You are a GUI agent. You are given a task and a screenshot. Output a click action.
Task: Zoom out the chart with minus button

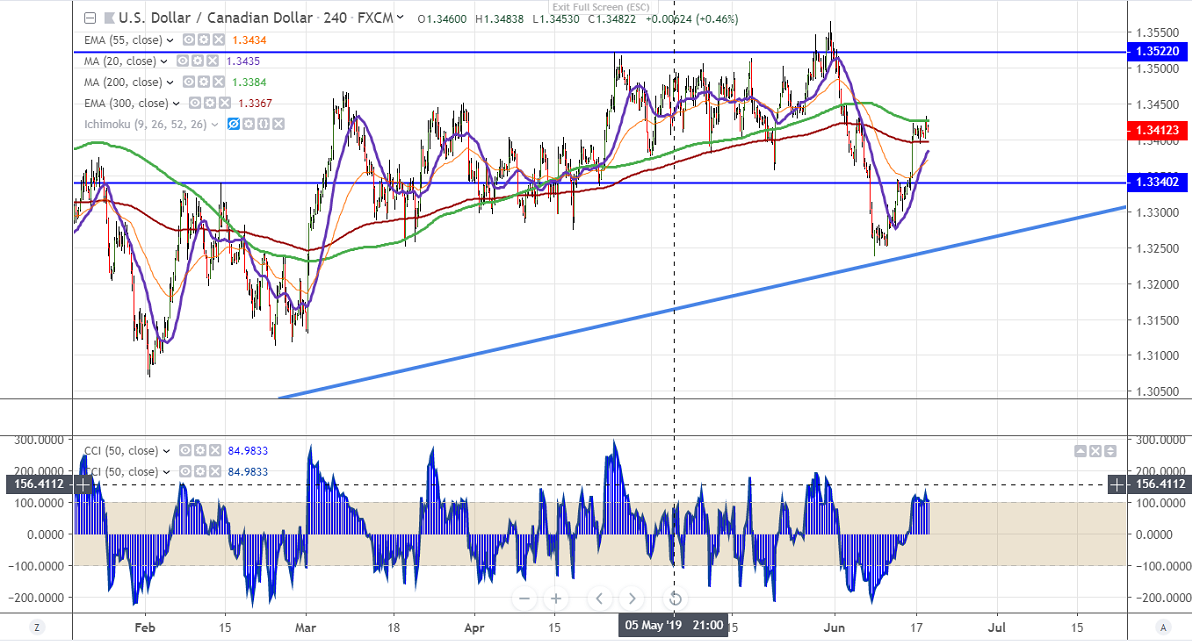click(x=524, y=599)
